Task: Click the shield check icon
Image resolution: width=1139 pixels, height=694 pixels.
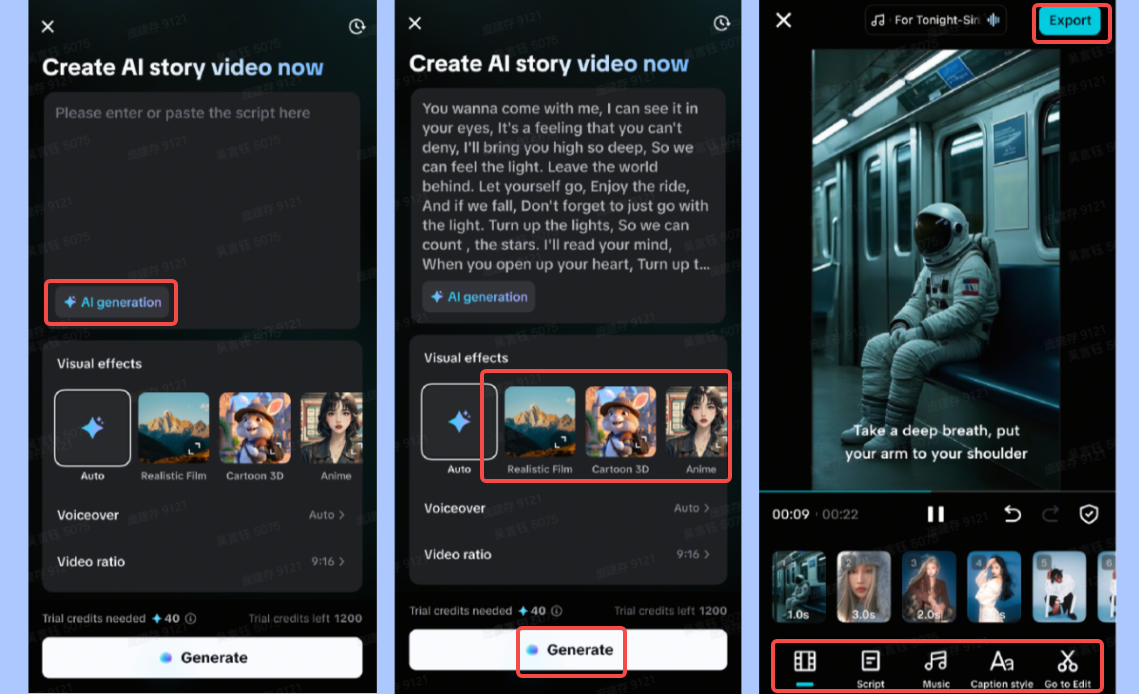Action: pos(1088,515)
